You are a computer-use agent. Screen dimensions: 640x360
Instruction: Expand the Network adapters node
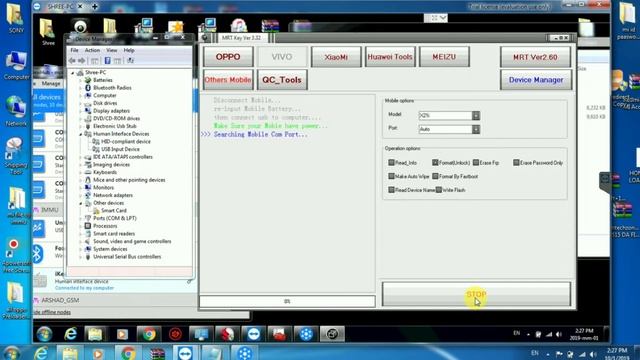pos(81,195)
